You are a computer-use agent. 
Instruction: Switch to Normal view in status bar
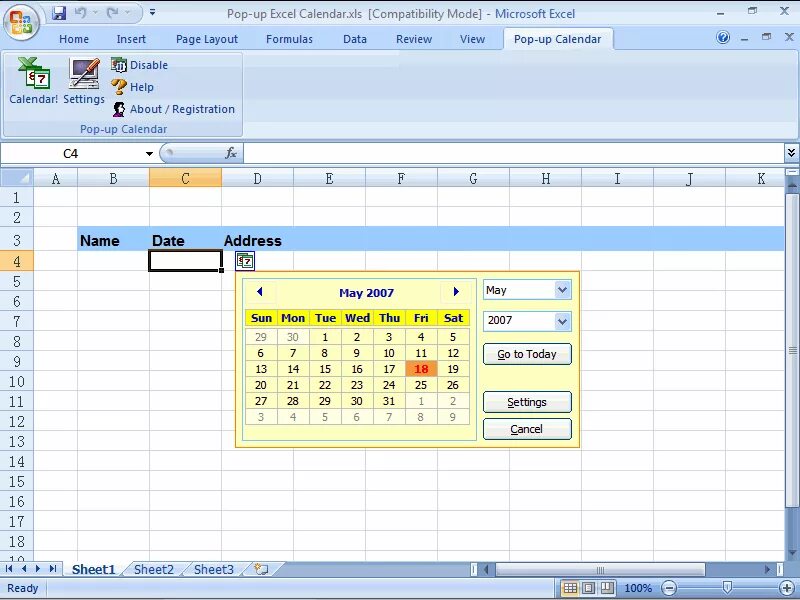point(570,588)
